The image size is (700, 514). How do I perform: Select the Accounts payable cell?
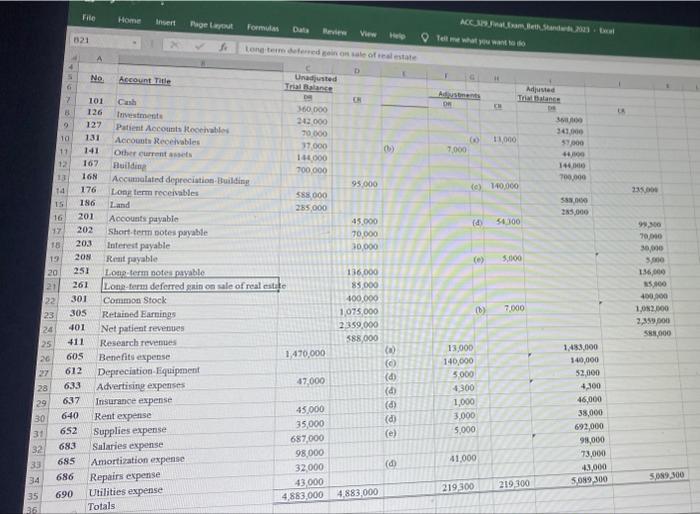pos(143,218)
